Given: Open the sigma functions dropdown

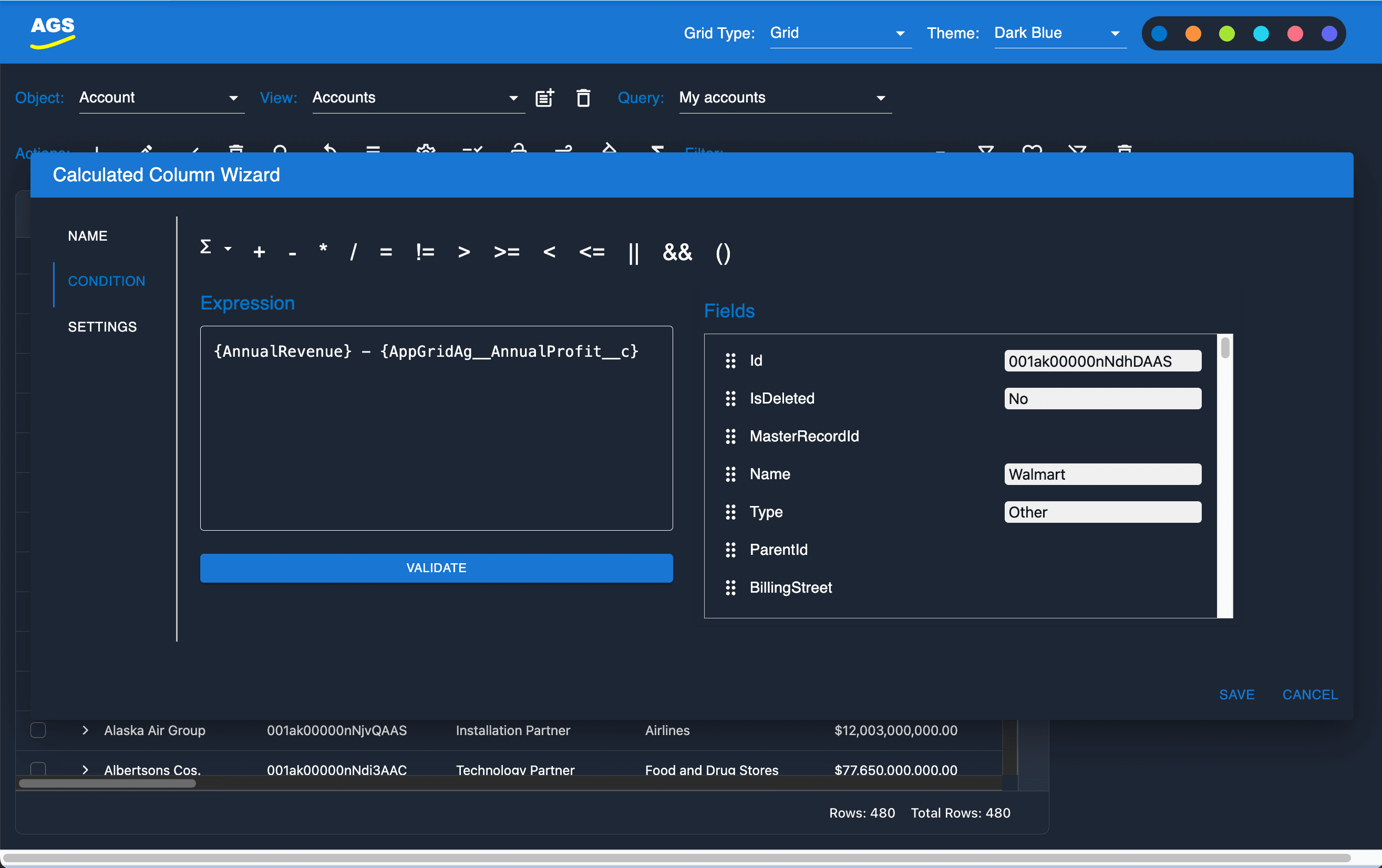Looking at the screenshot, I should [216, 248].
